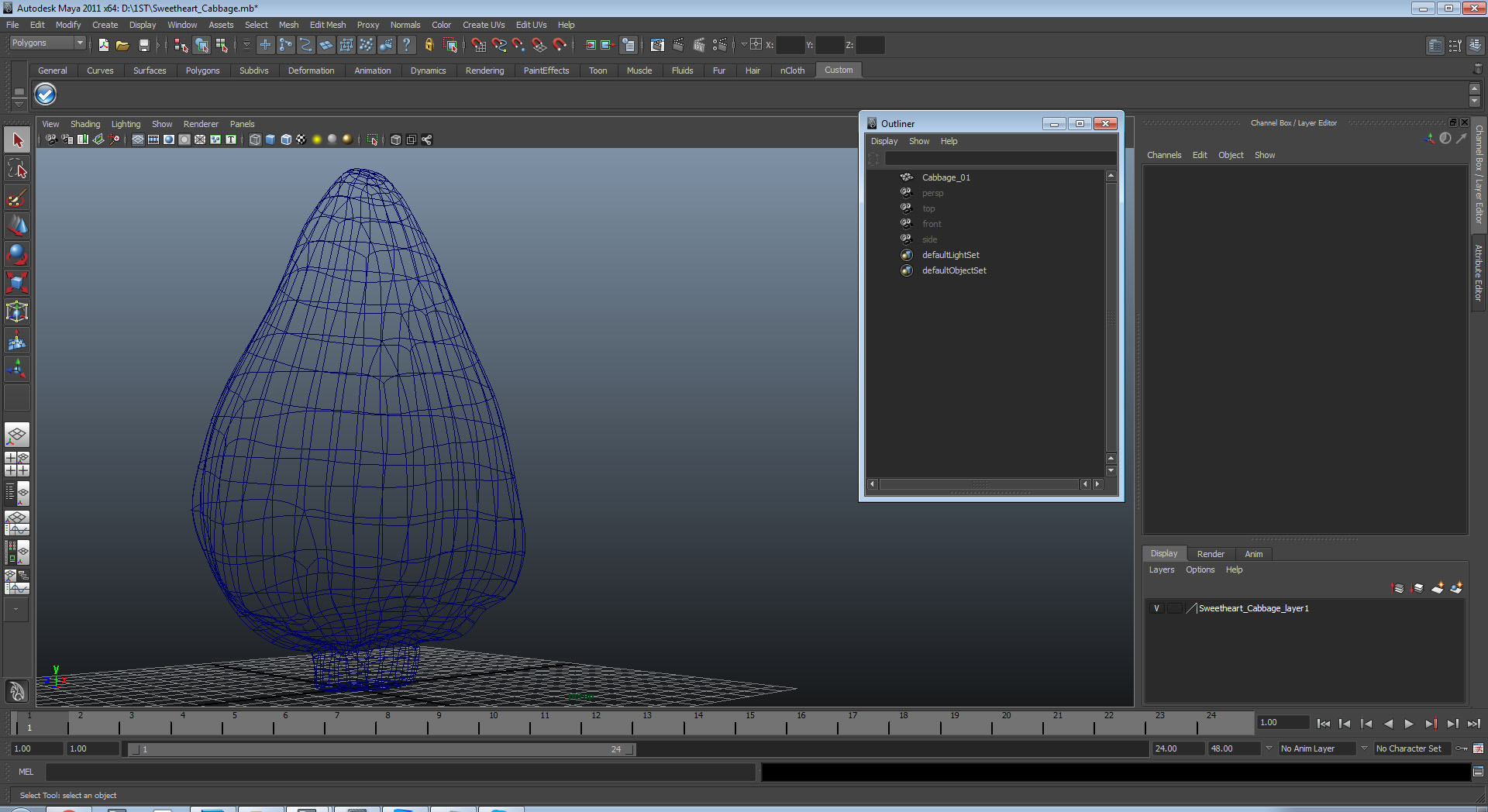Viewport: 1488px width, 812px height.
Task: Switch to the Rendering shelf tab
Action: [x=484, y=71]
